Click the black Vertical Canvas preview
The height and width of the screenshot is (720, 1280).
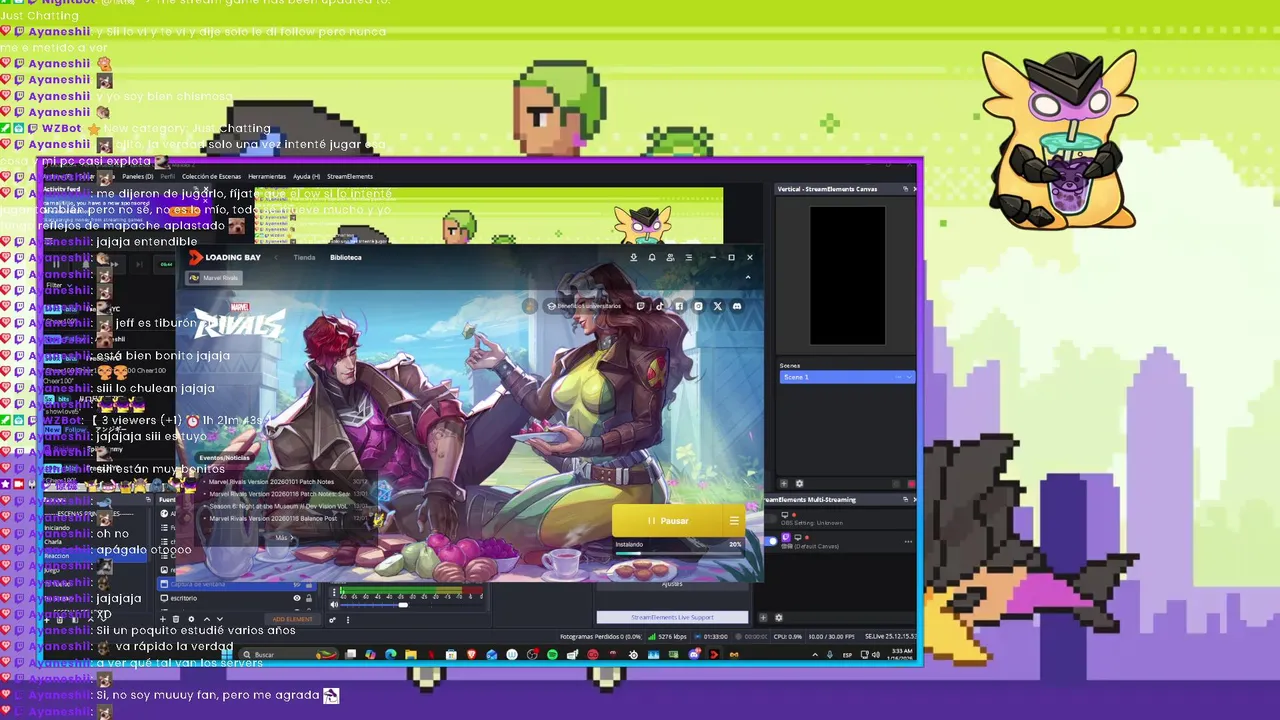847,275
